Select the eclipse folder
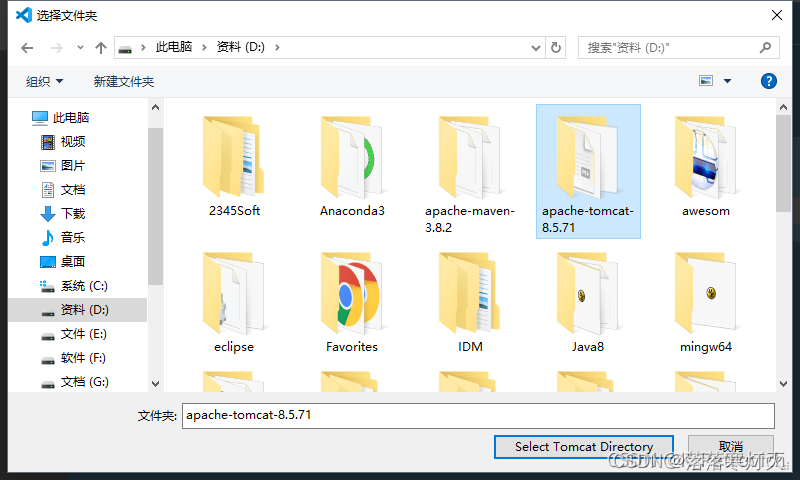The width and height of the screenshot is (800, 480). point(234,303)
